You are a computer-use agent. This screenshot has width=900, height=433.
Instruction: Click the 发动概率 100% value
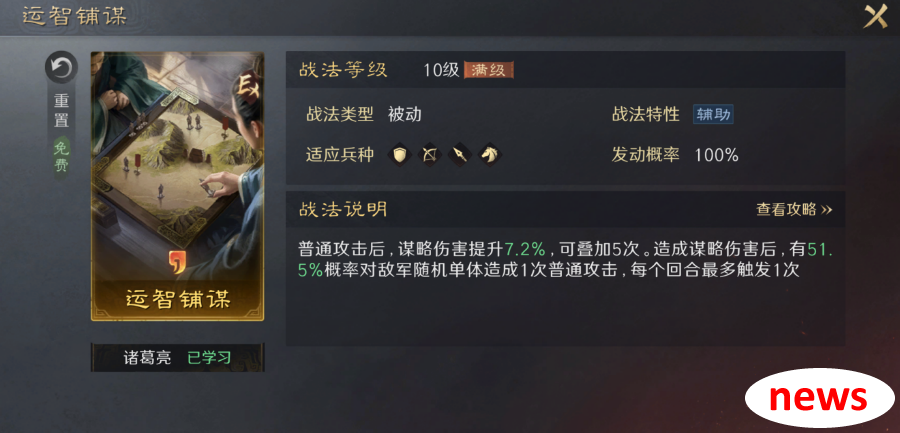point(716,155)
